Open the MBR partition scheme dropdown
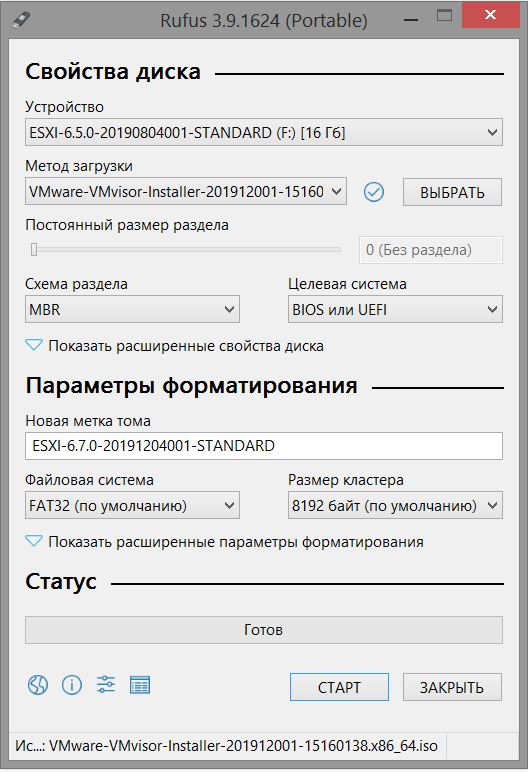 click(132, 309)
